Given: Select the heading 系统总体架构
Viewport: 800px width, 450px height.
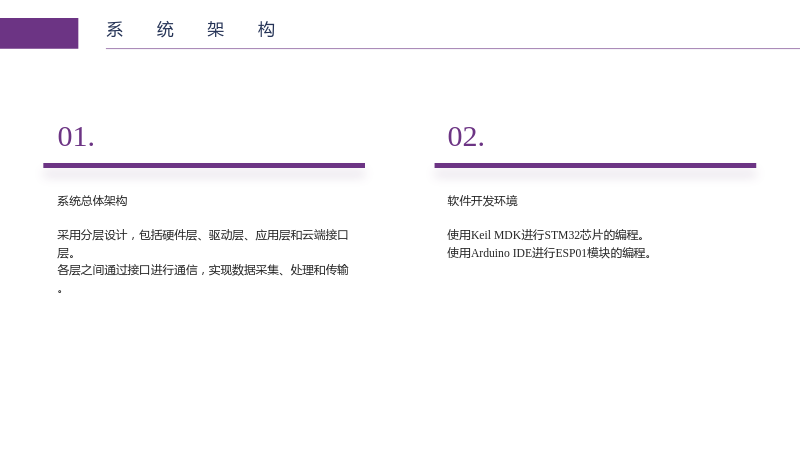Looking at the screenshot, I should [92, 201].
